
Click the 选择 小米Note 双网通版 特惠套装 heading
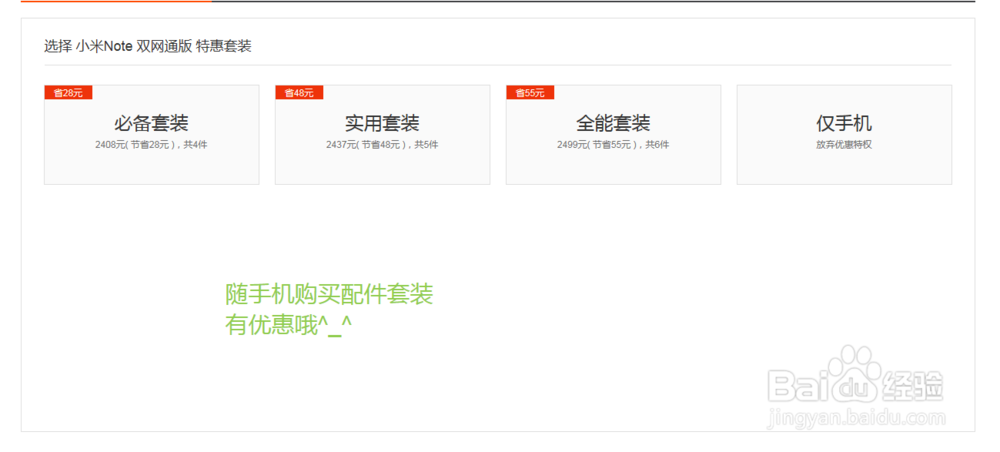pos(148,46)
